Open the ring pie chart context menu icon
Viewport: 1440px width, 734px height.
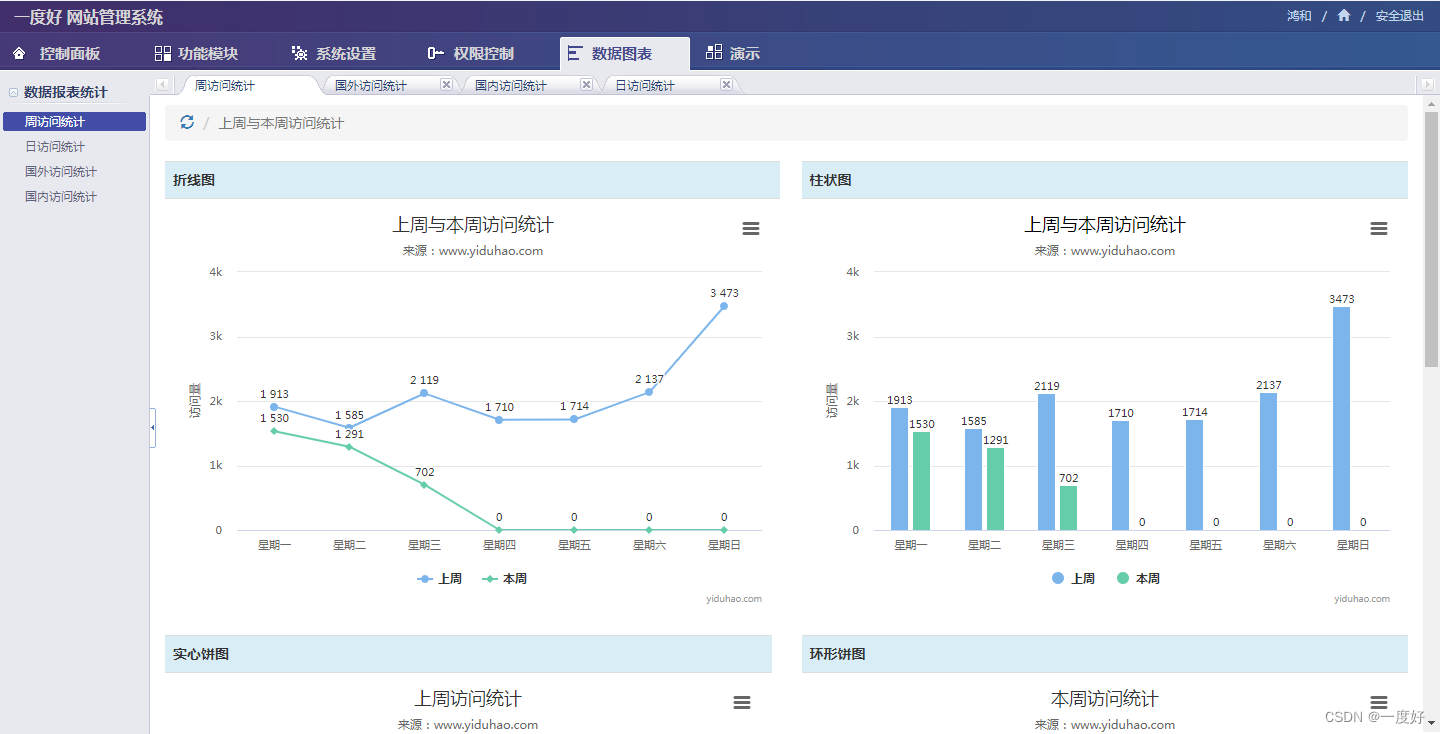(1379, 703)
